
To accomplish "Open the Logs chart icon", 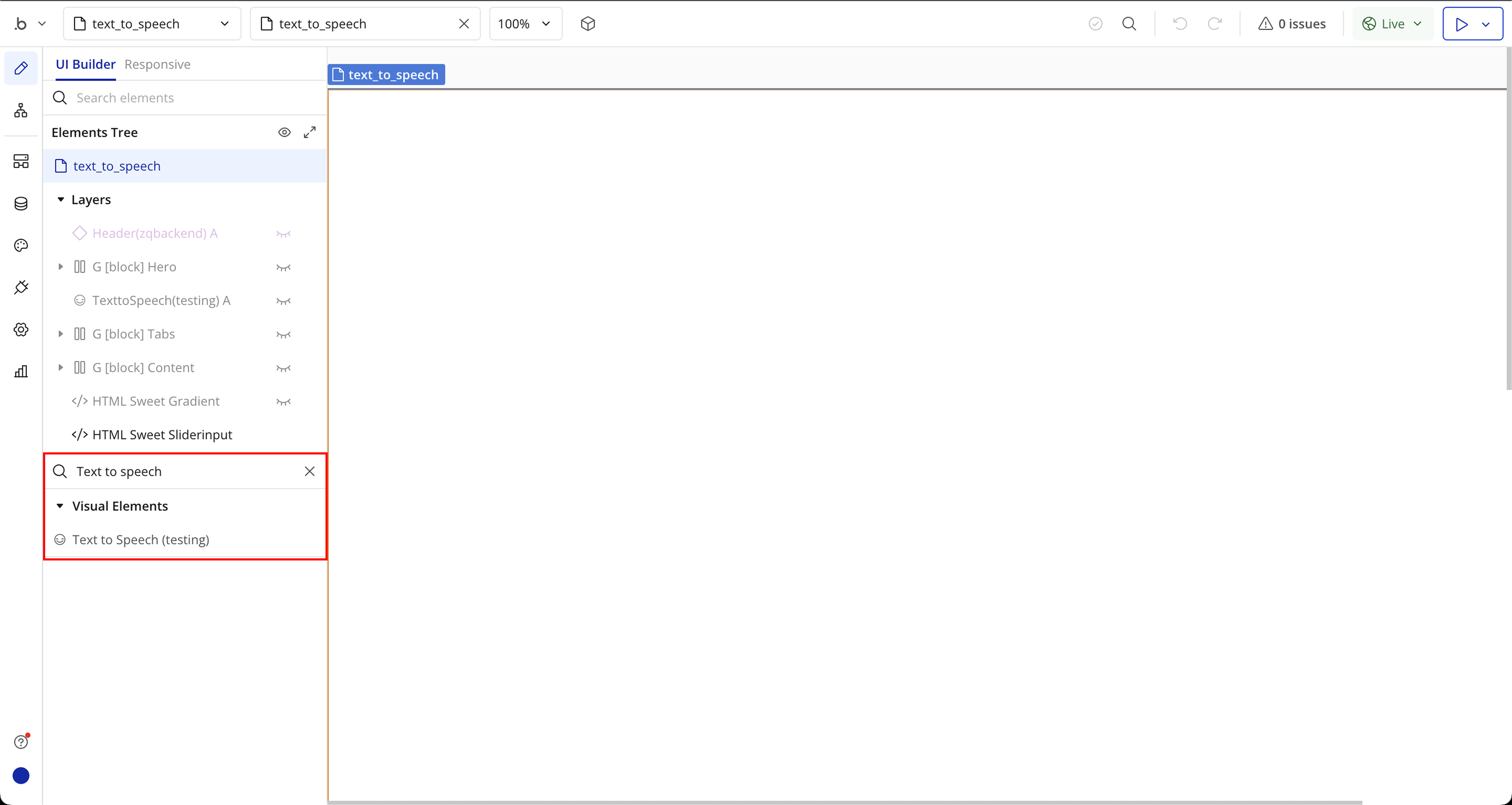I will click(21, 372).
